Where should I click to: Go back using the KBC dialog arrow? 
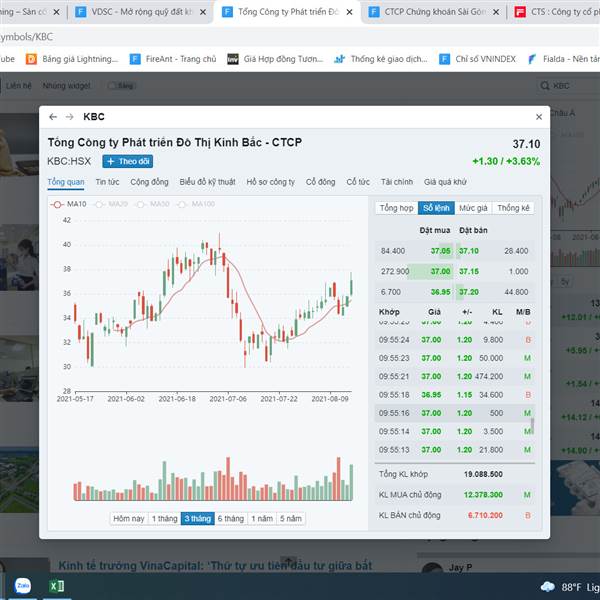point(53,117)
